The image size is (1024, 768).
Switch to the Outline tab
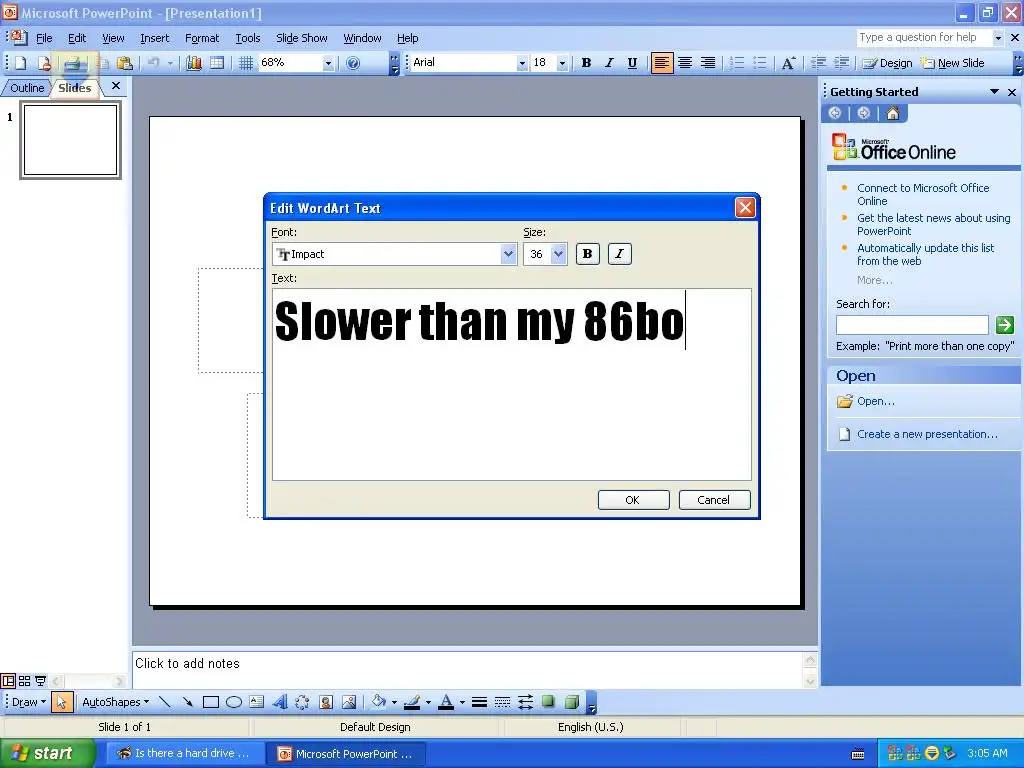tap(27, 88)
